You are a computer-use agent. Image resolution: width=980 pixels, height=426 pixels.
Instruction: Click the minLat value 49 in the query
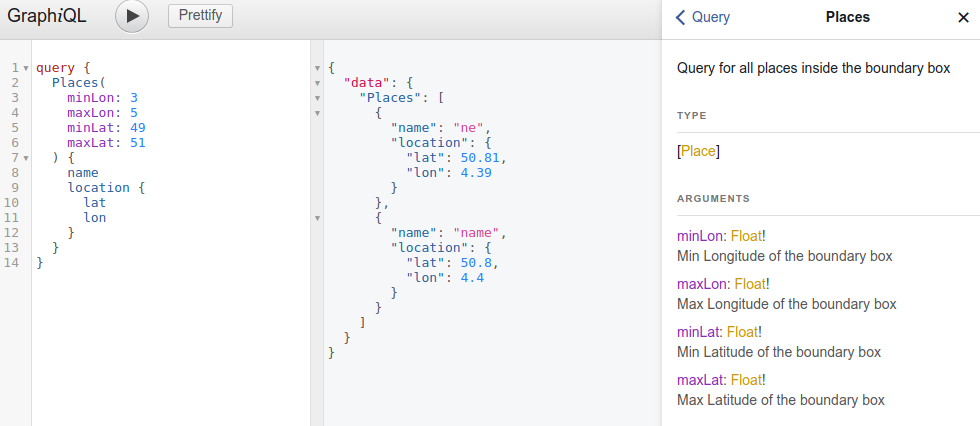(x=138, y=127)
